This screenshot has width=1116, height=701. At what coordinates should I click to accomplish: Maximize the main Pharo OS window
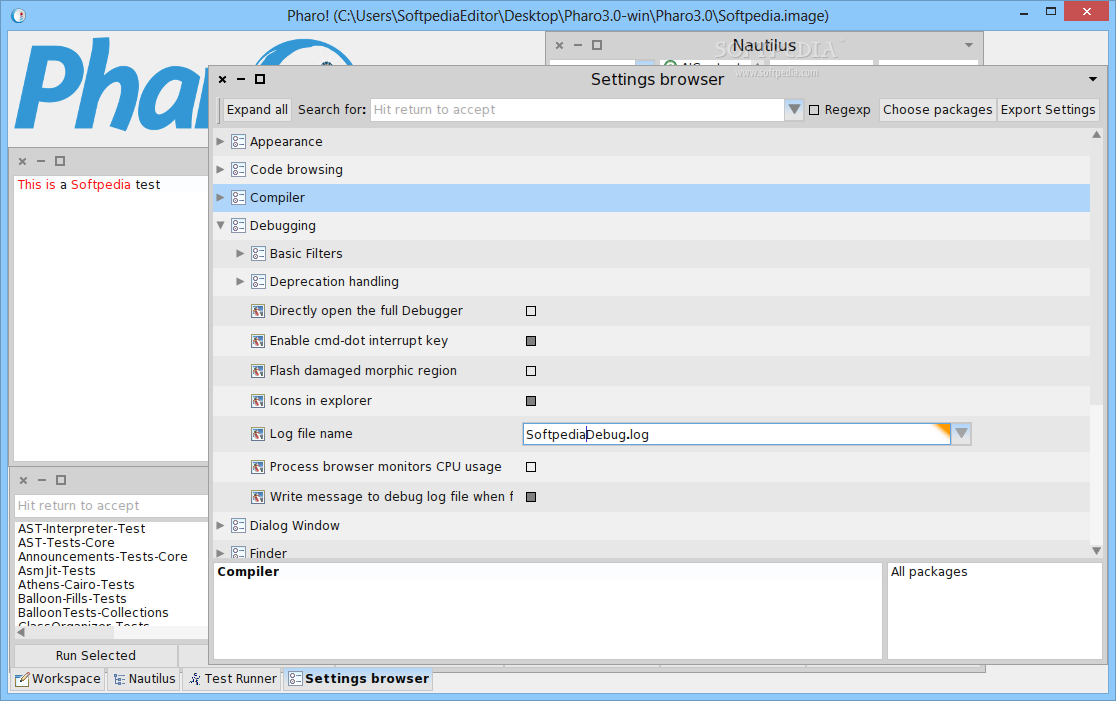pyautogui.click(x=1051, y=11)
